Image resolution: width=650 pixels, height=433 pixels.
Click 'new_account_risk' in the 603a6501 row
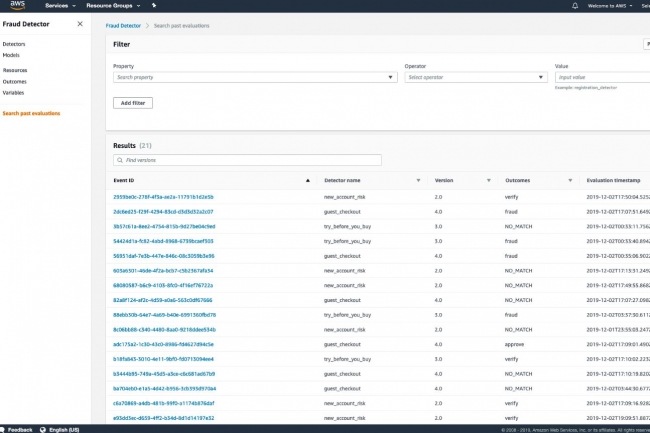click(x=344, y=271)
